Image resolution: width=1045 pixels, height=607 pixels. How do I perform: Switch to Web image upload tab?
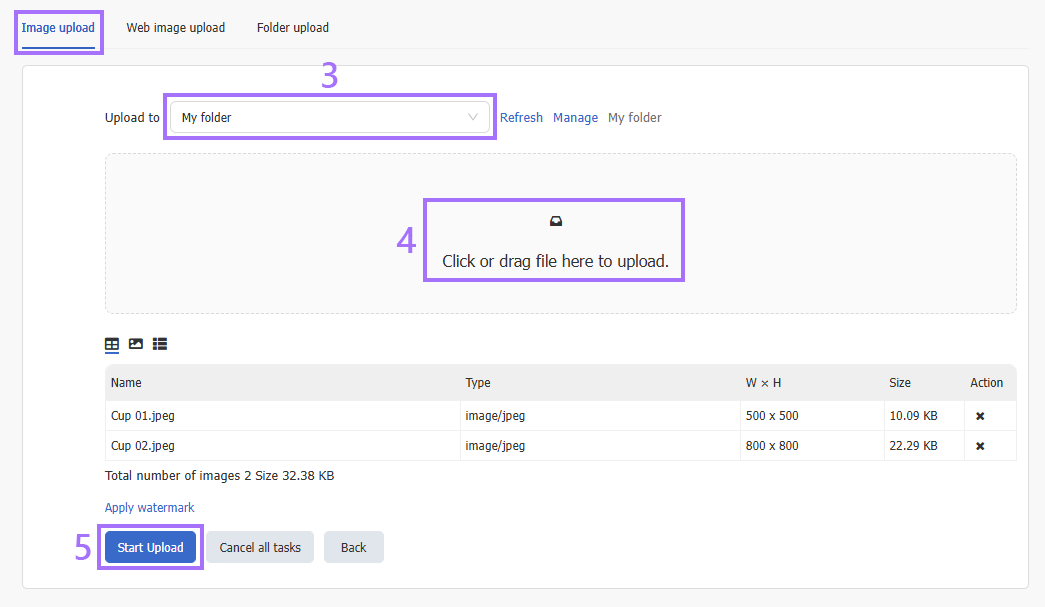[175, 28]
